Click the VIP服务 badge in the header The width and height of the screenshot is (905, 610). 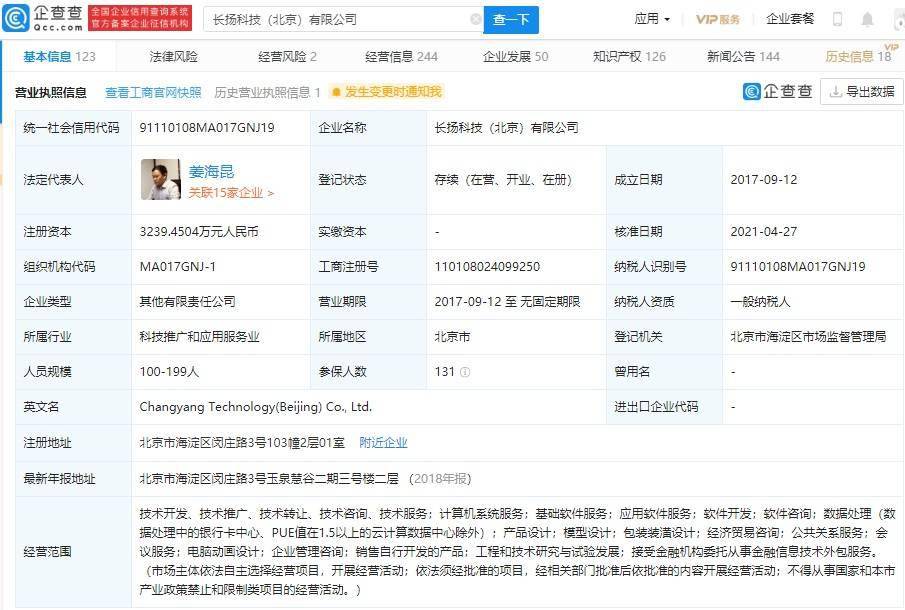[x=718, y=19]
